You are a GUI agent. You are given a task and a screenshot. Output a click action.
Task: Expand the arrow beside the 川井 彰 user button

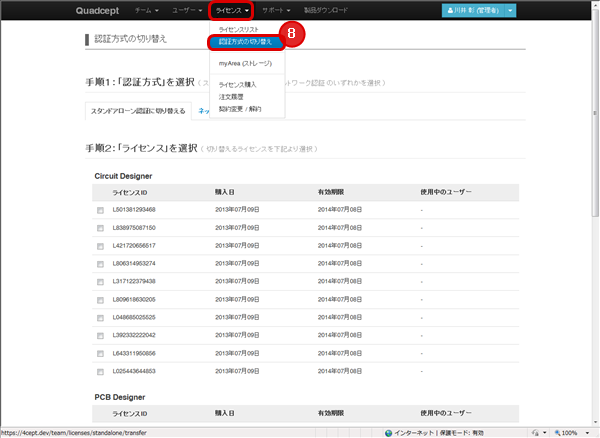510,11
